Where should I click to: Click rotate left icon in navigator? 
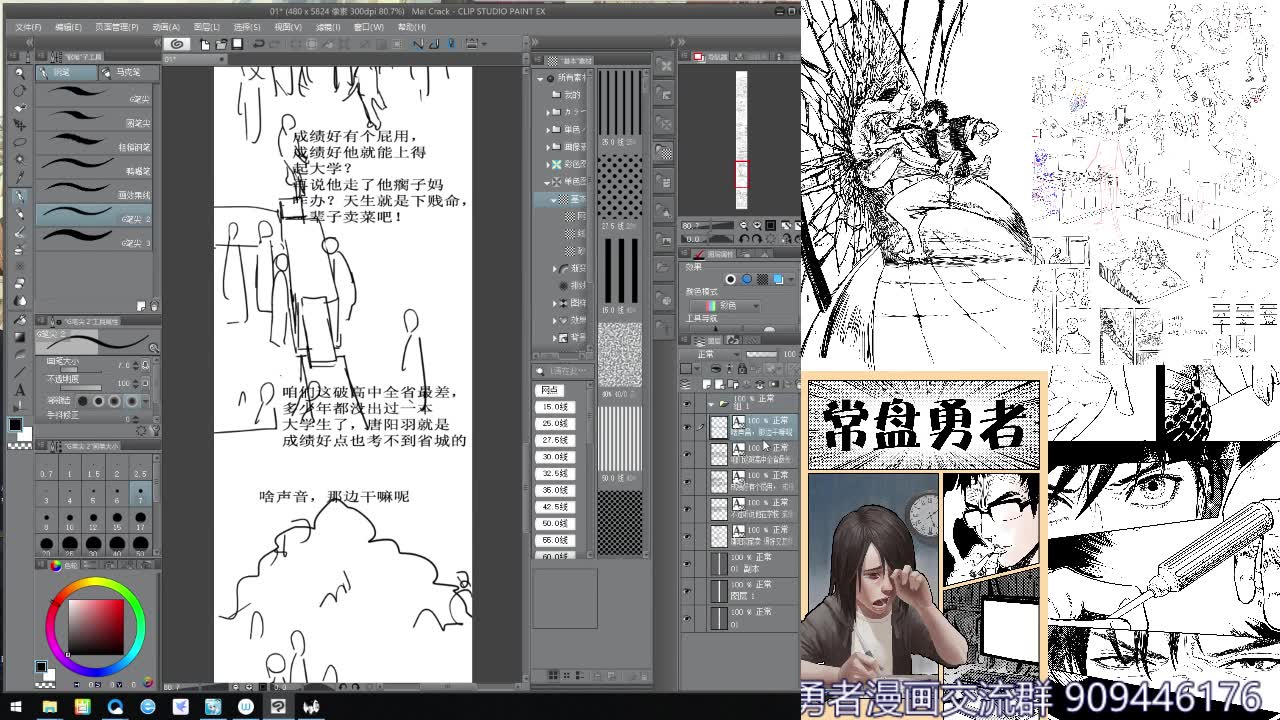[x=744, y=238]
